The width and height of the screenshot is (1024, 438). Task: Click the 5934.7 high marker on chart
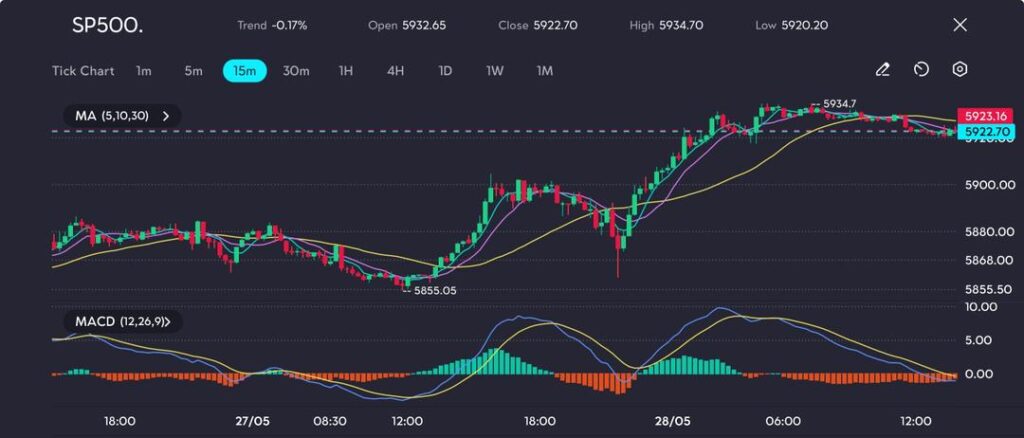[x=840, y=103]
